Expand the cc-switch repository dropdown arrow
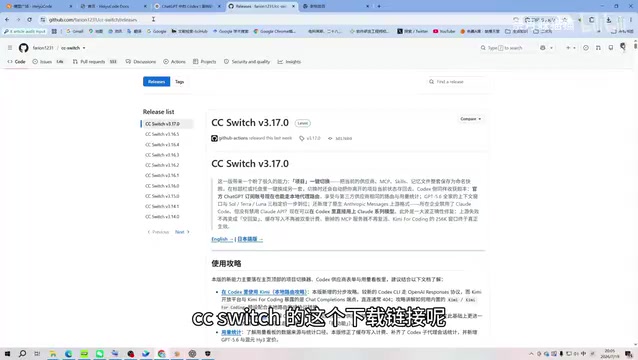This screenshot has height=360, width=638. point(84,48)
